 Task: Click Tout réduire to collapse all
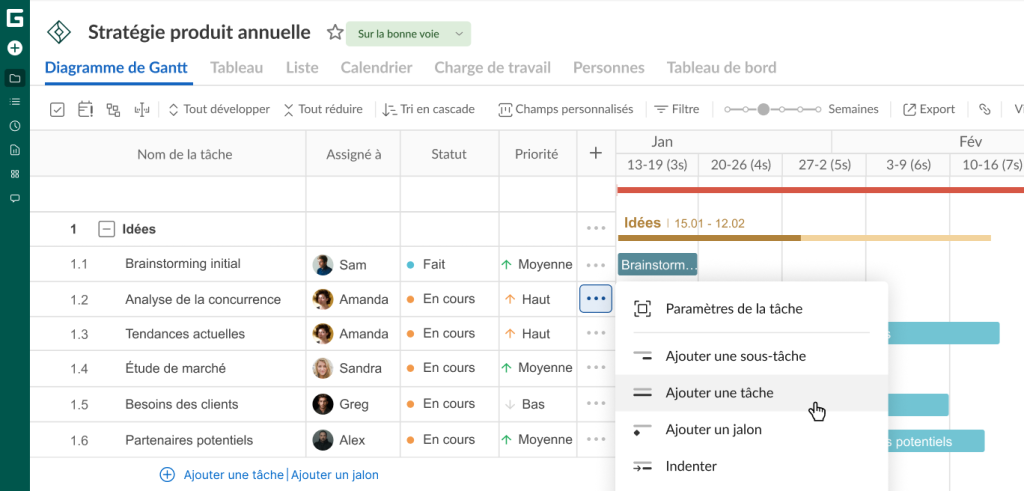(323, 110)
